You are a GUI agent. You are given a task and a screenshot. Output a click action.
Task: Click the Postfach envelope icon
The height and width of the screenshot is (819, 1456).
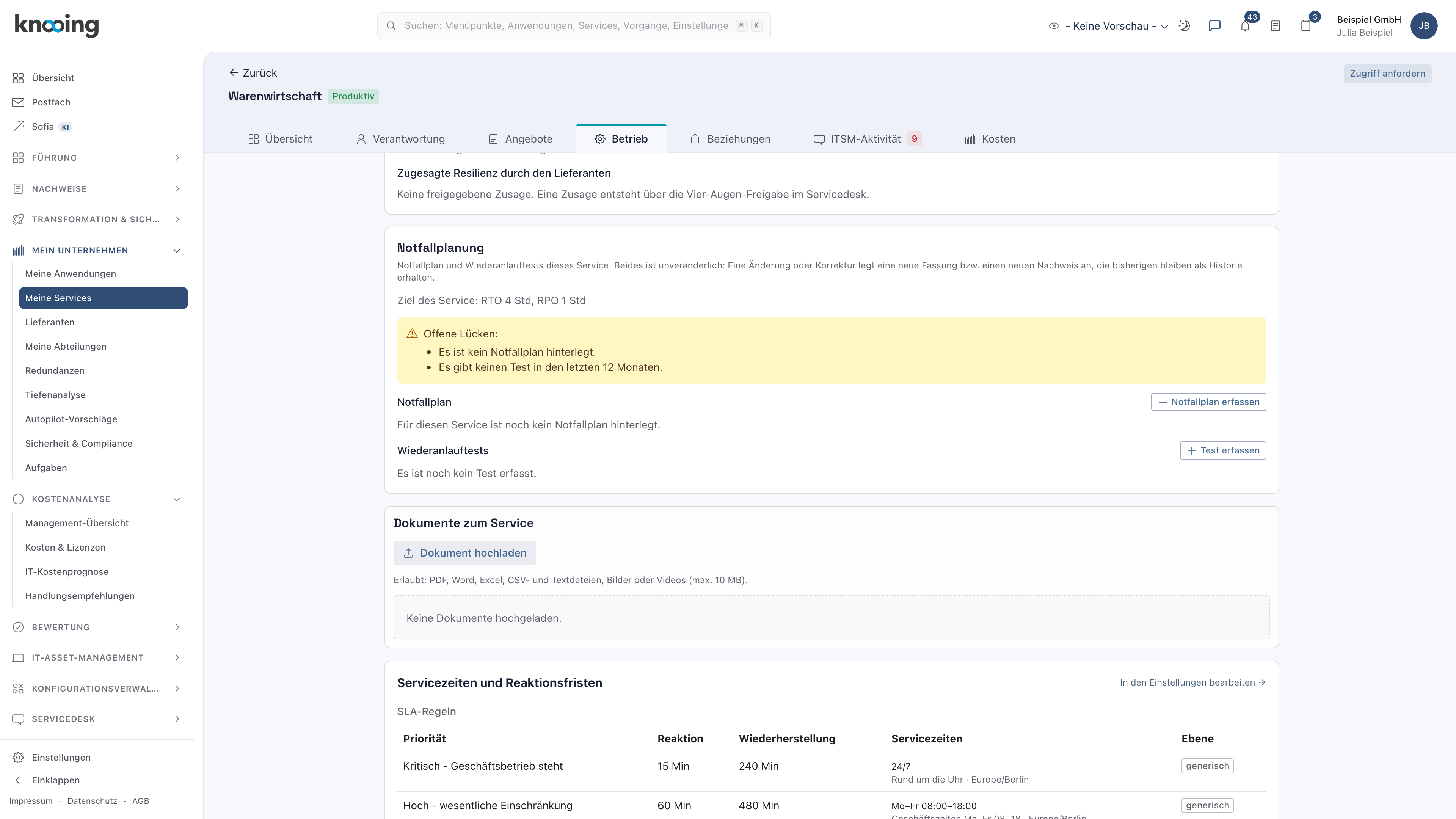pyautogui.click(x=18, y=102)
